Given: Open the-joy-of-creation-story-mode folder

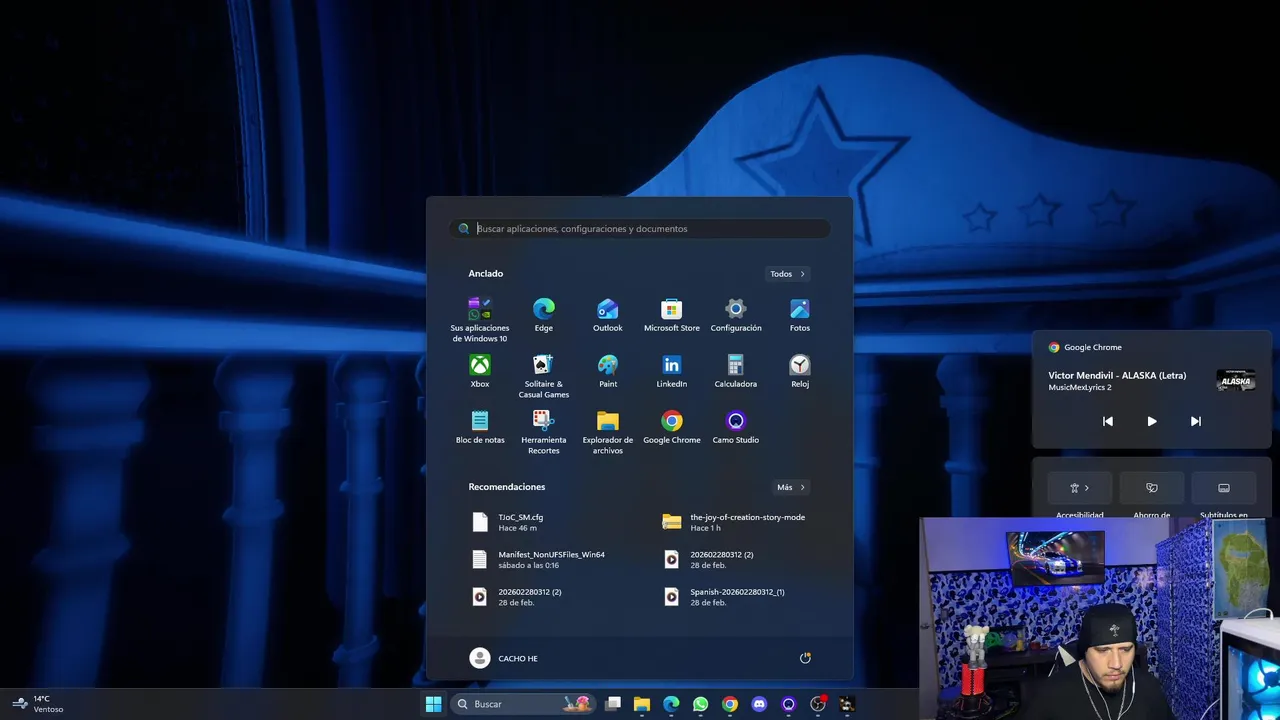Looking at the screenshot, I should pos(736,522).
